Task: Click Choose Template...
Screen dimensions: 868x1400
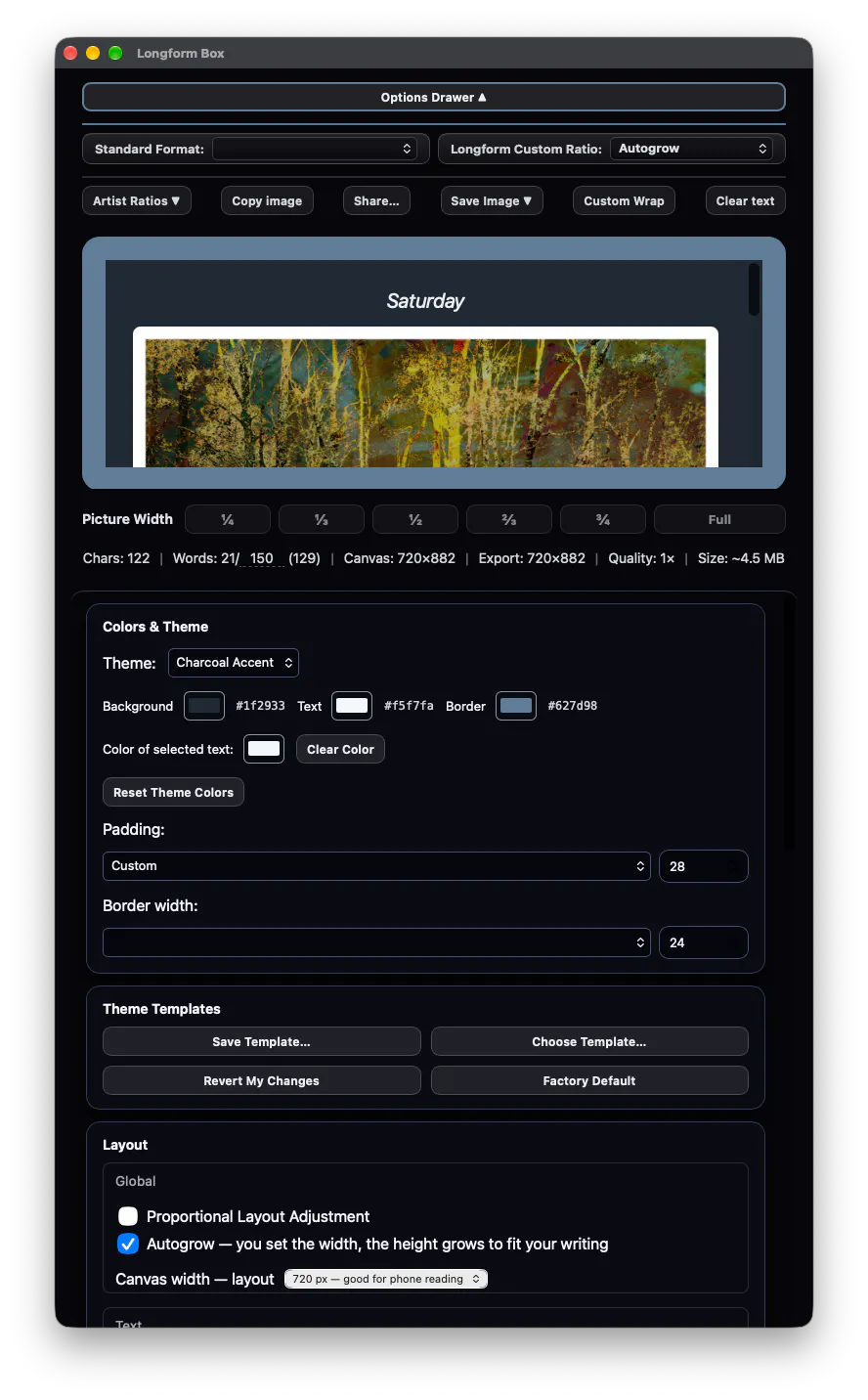Action: [589, 1041]
